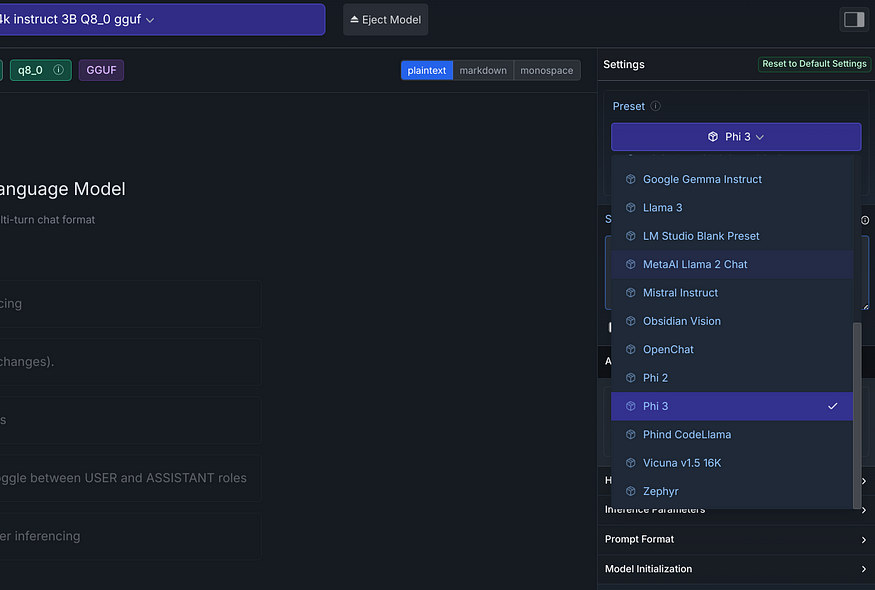Select the checked Phi 3 preset entry
The image size is (875, 590).
(732, 406)
